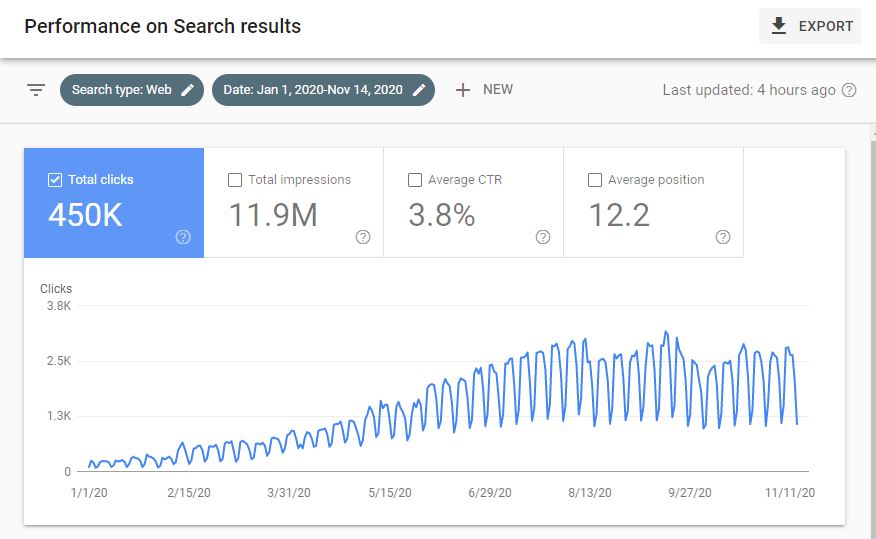876x539 pixels.
Task: Open help icon in Total clicks card
Action: [183, 237]
